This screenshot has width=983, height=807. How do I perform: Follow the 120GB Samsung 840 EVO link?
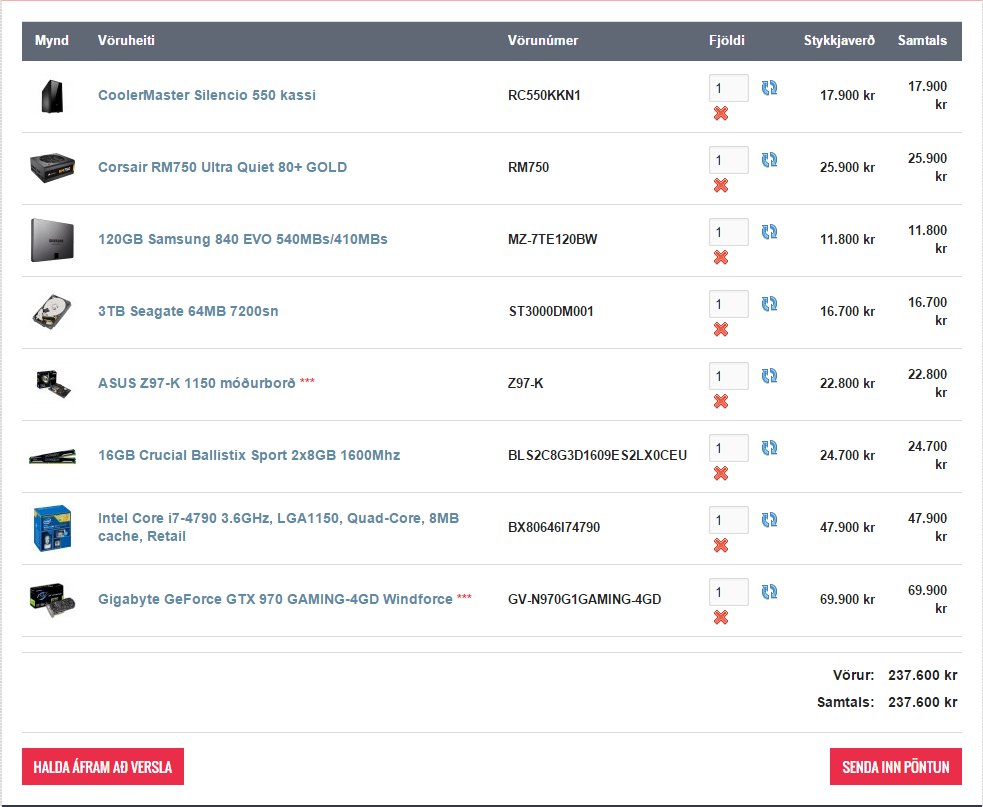[242, 239]
